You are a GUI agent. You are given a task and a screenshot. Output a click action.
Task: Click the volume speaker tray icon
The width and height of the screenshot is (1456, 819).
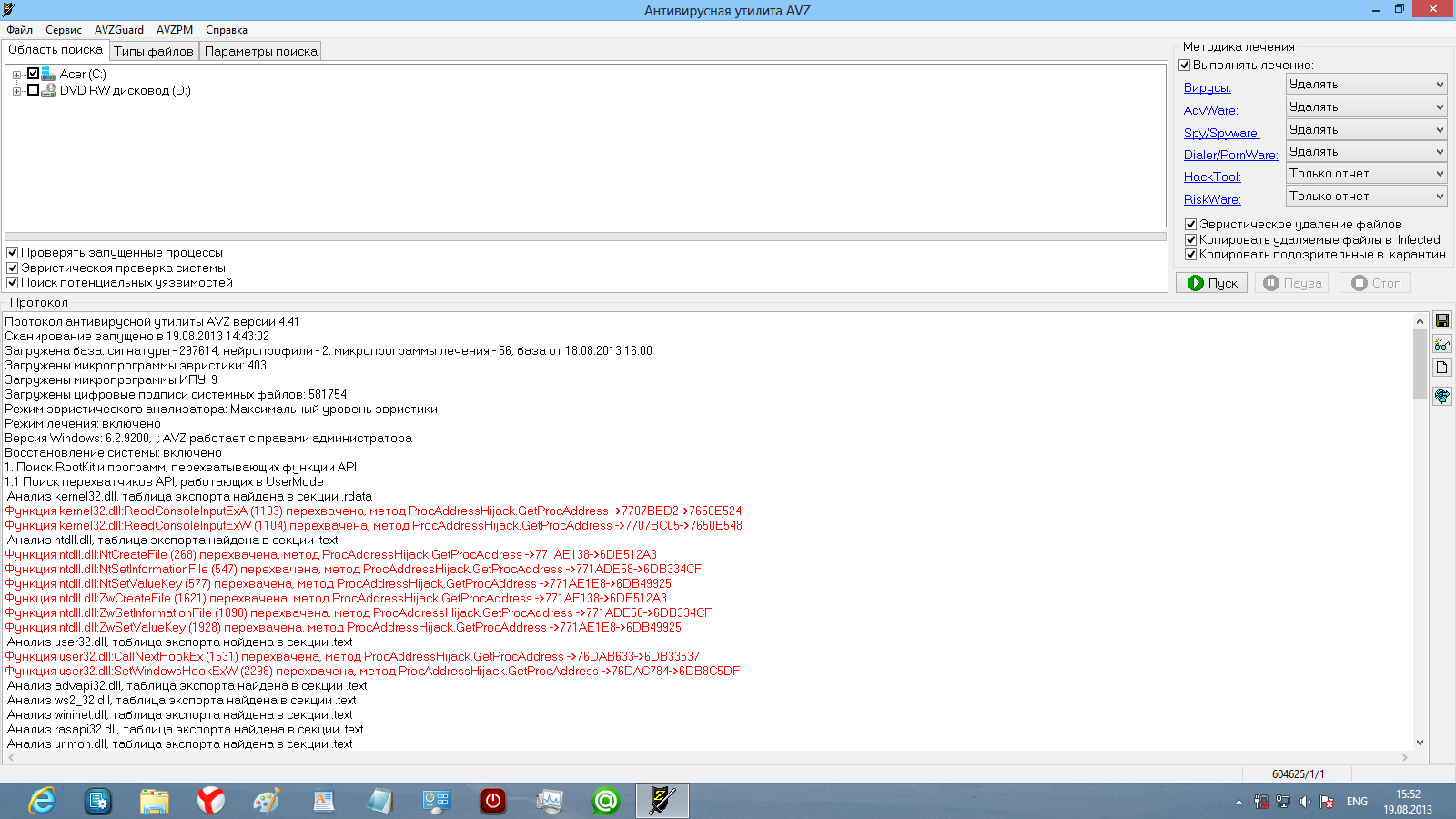pyautogui.click(x=1305, y=802)
